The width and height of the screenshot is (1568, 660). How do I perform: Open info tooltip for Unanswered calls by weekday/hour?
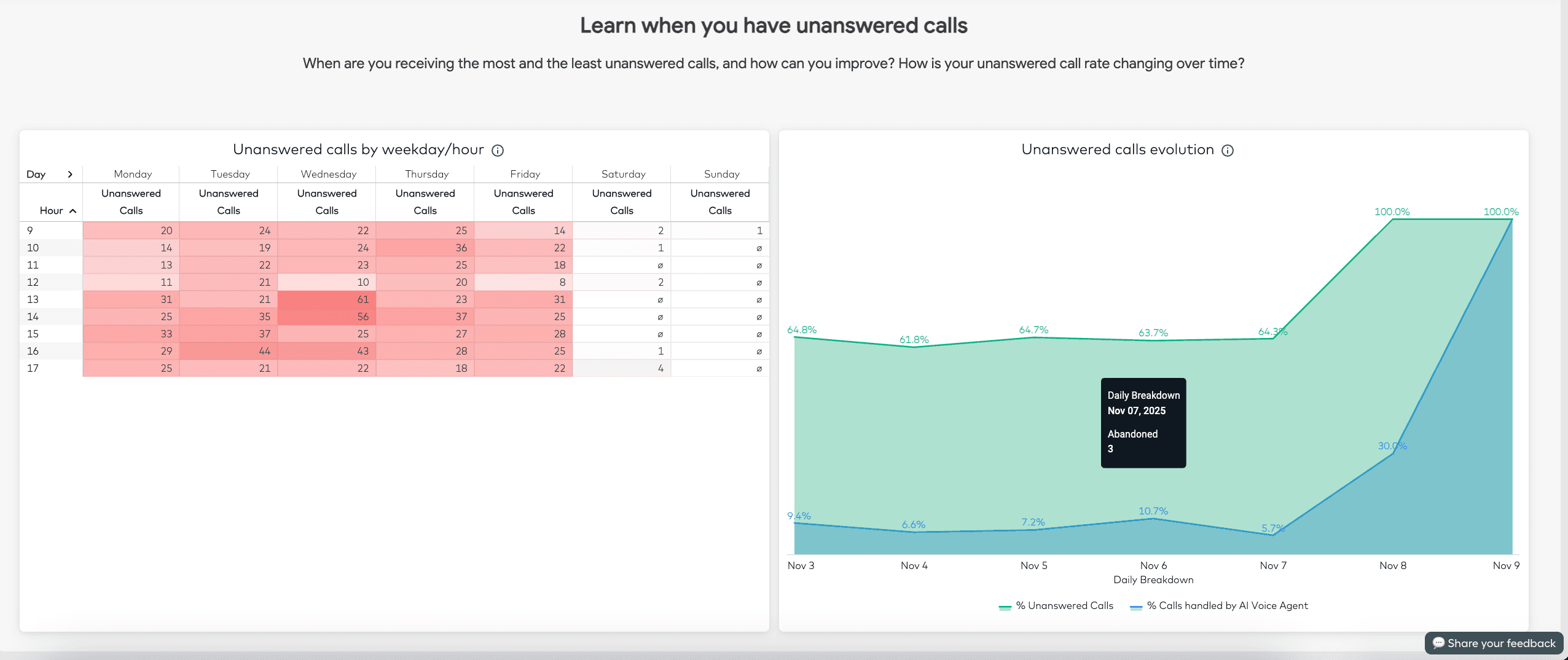coord(498,150)
